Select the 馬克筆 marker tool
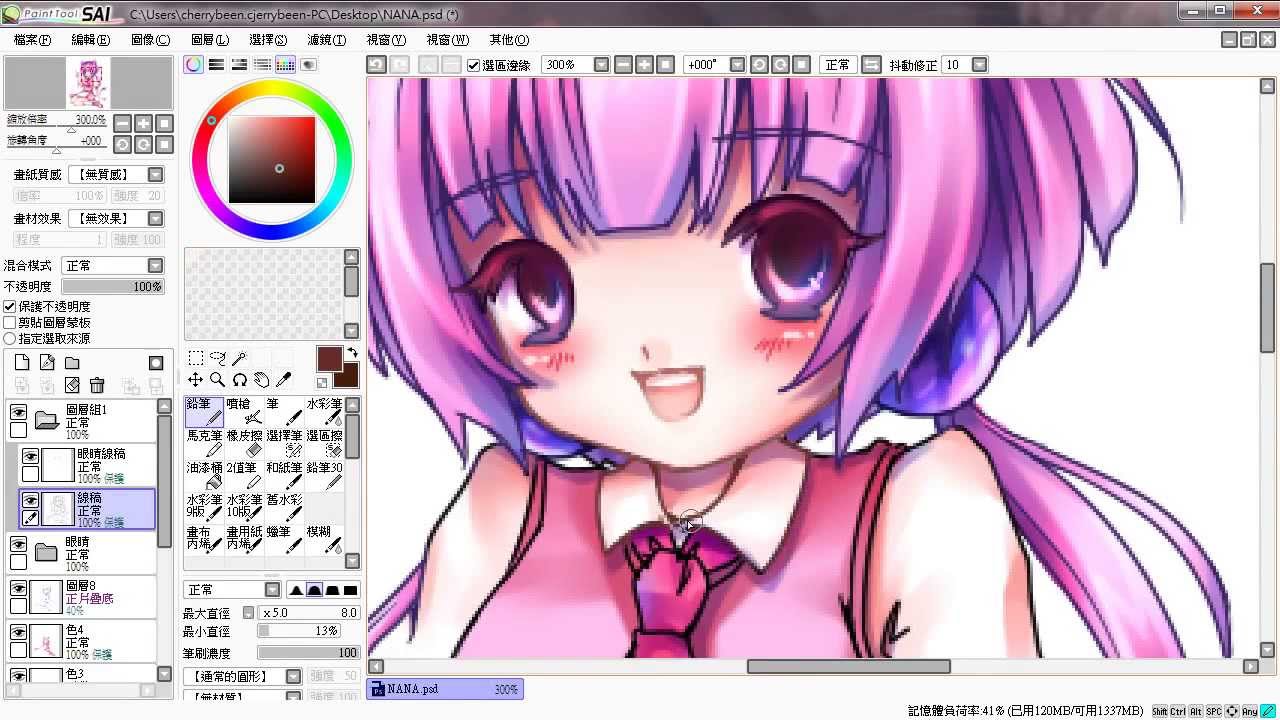The width and height of the screenshot is (1280, 720). (x=204, y=443)
